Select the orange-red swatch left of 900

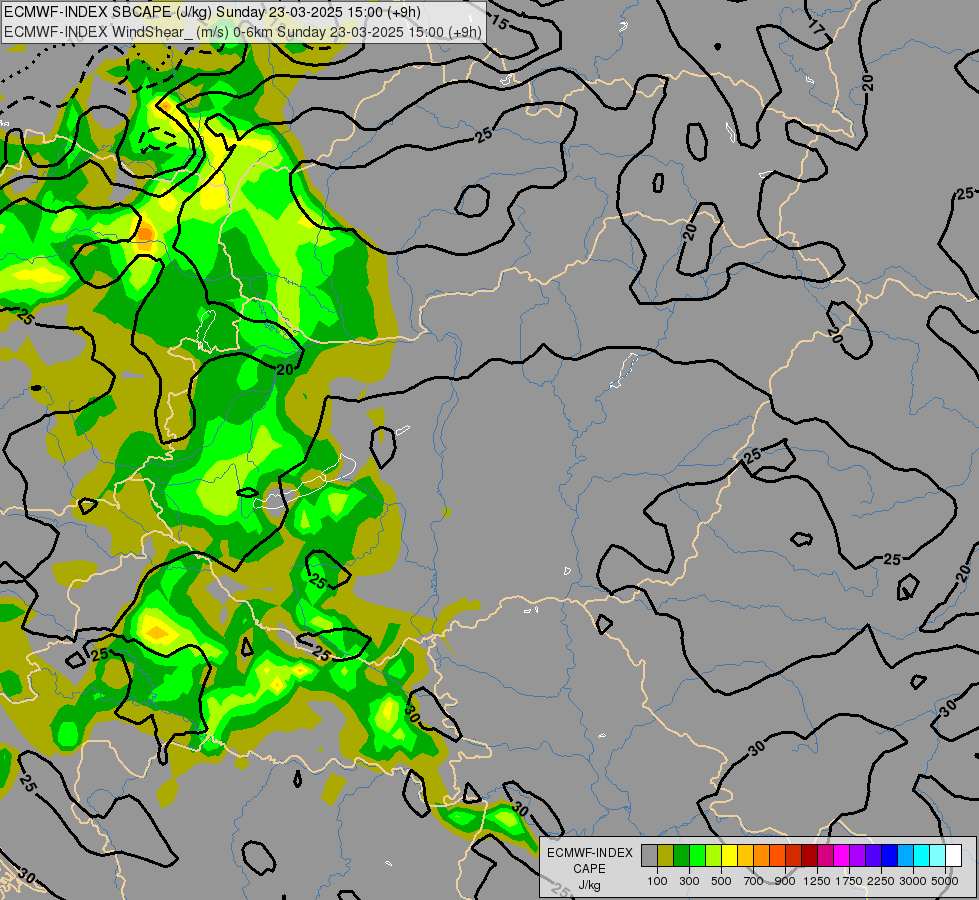(777, 856)
